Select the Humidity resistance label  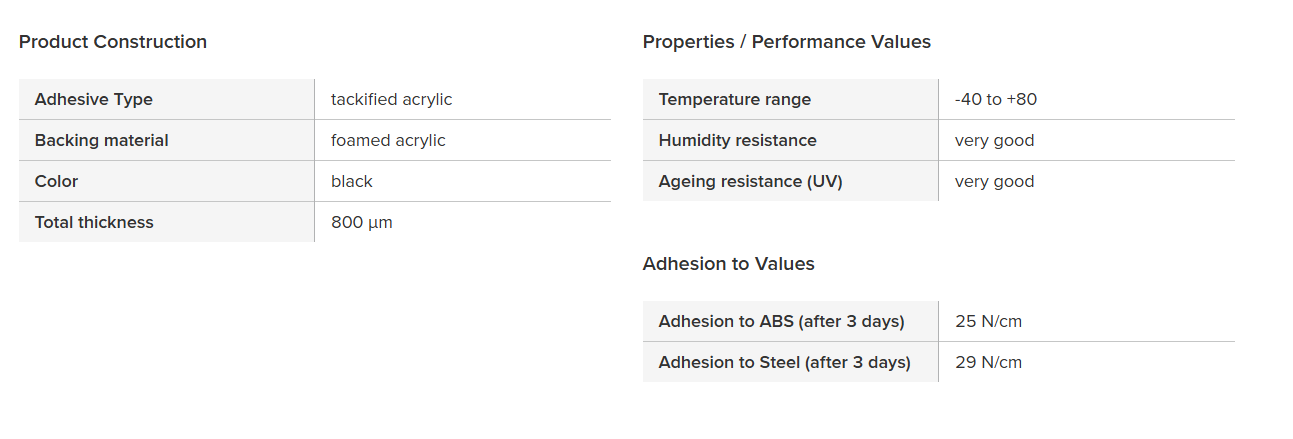737,140
